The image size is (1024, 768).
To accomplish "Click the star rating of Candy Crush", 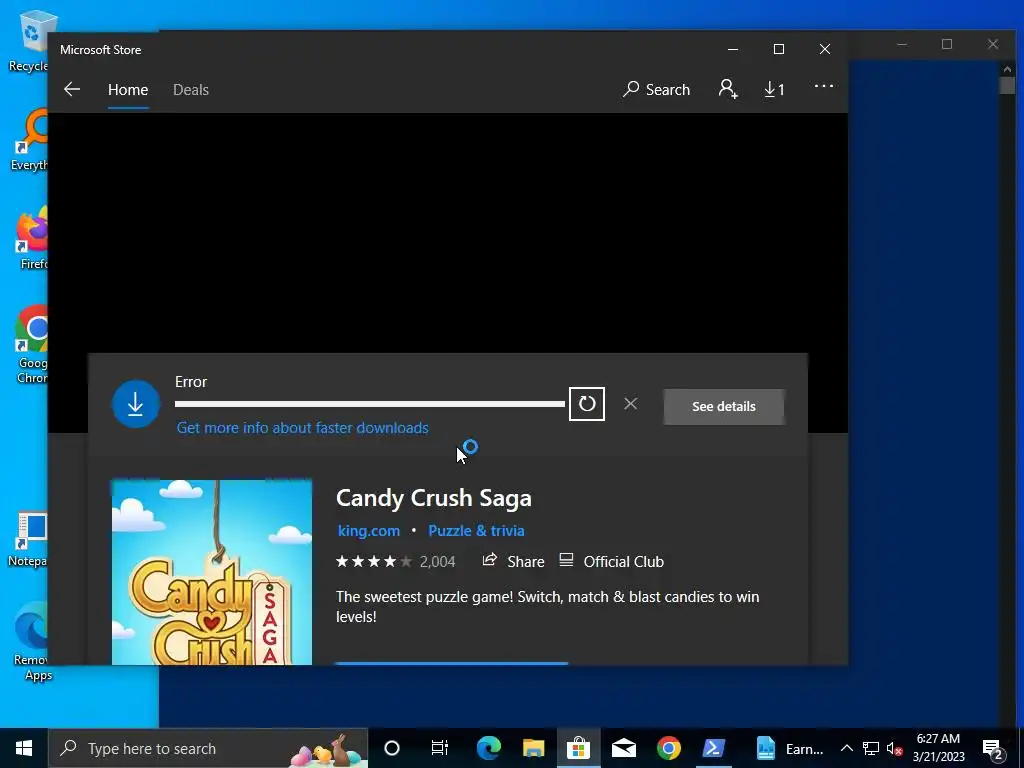I will (x=374, y=562).
